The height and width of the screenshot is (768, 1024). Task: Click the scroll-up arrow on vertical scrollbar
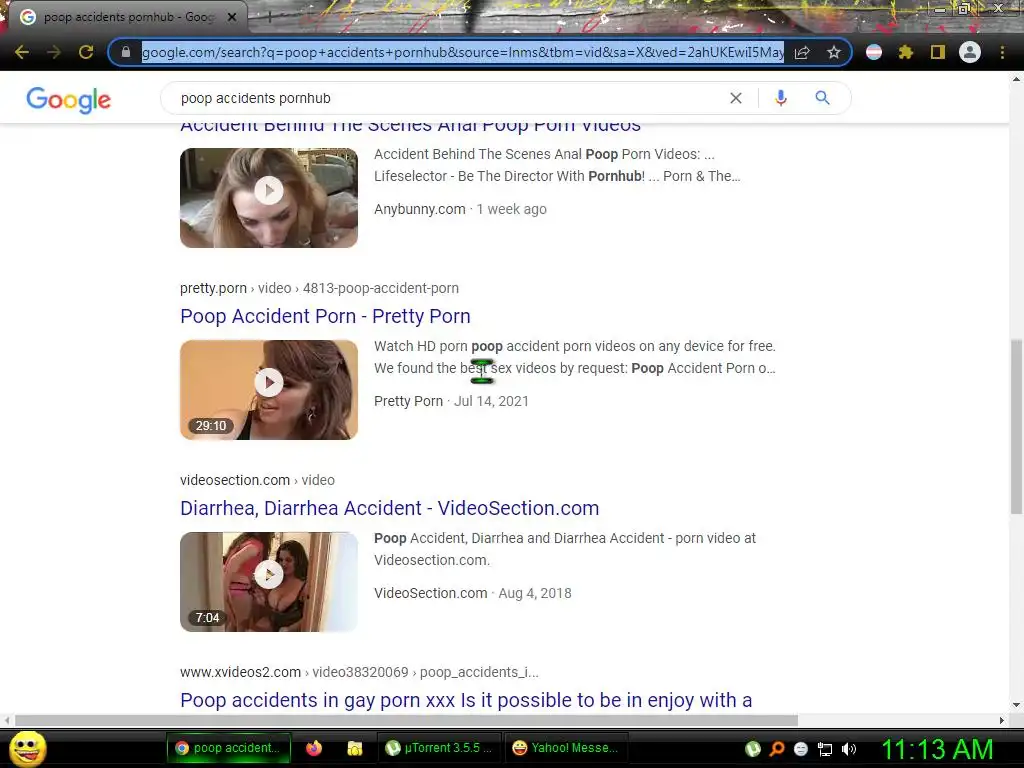coord(1016,79)
